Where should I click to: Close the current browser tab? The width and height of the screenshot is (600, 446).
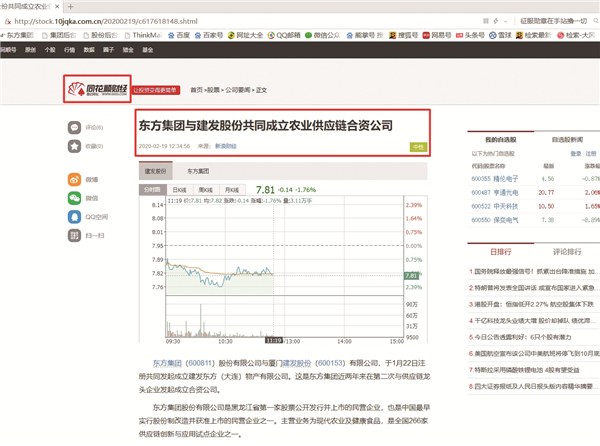click(x=57, y=7)
